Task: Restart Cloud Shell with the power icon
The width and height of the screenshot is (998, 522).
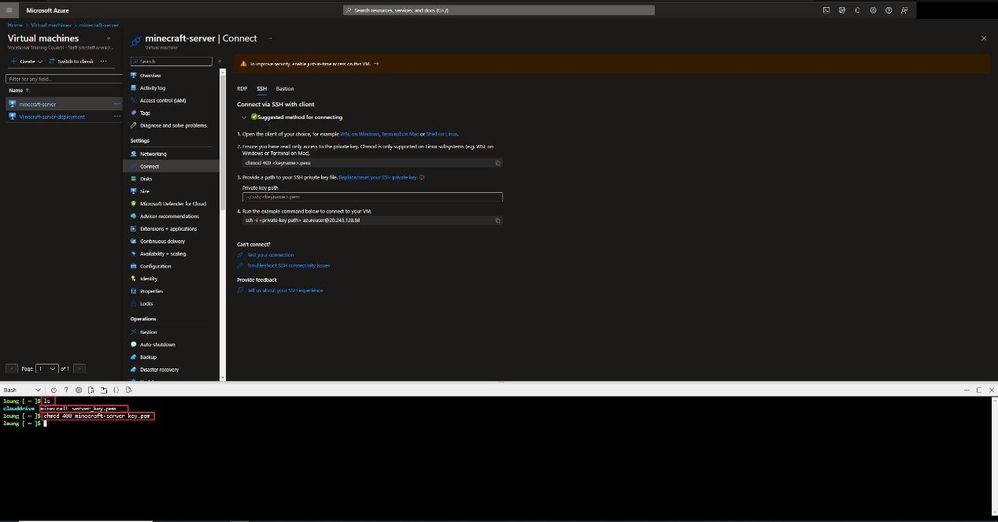Action: [53, 390]
